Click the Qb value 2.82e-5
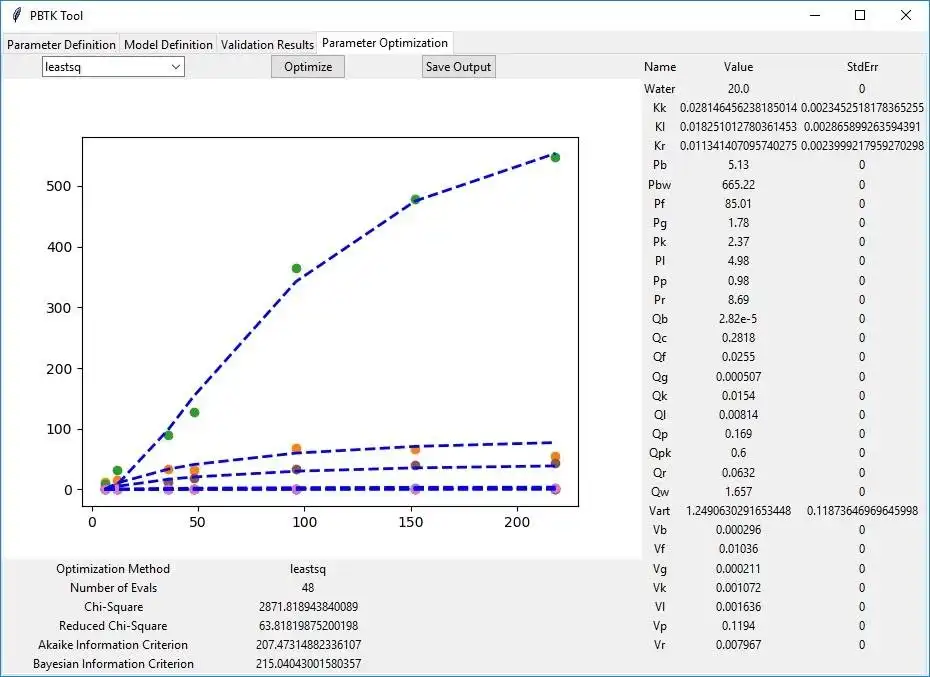930x677 pixels. 738,319
